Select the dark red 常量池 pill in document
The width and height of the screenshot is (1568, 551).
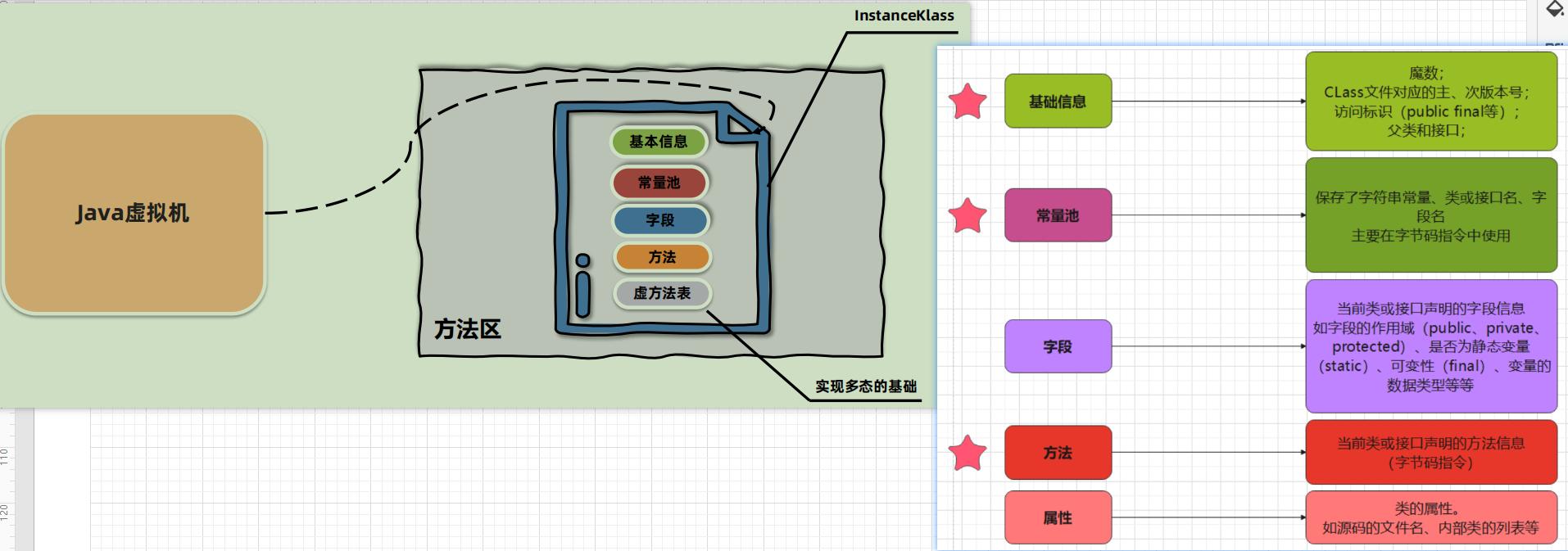659,183
